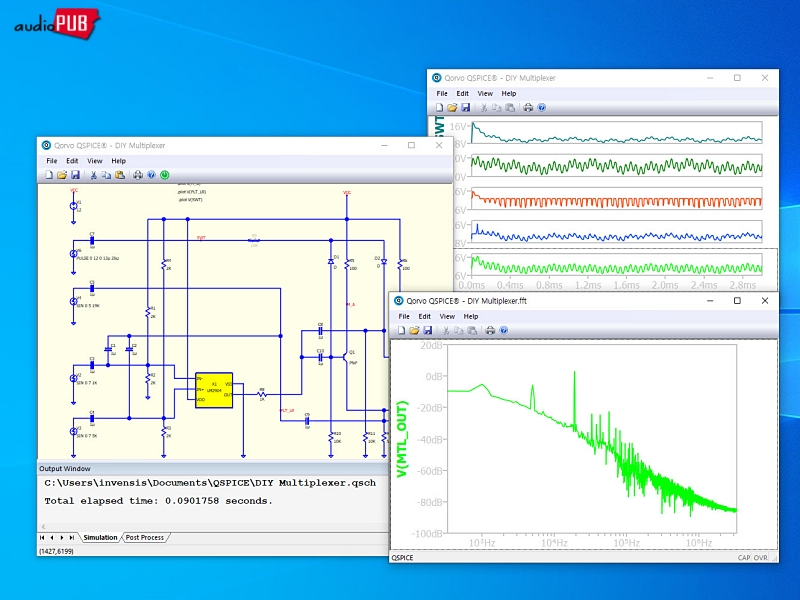Open Edit menu in schematic window

[x=72, y=161]
